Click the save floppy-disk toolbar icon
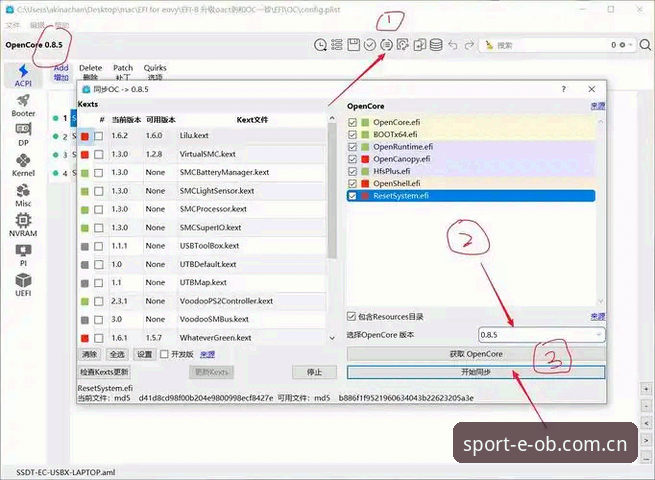Image resolution: width=655 pixels, height=480 pixels. [353, 44]
